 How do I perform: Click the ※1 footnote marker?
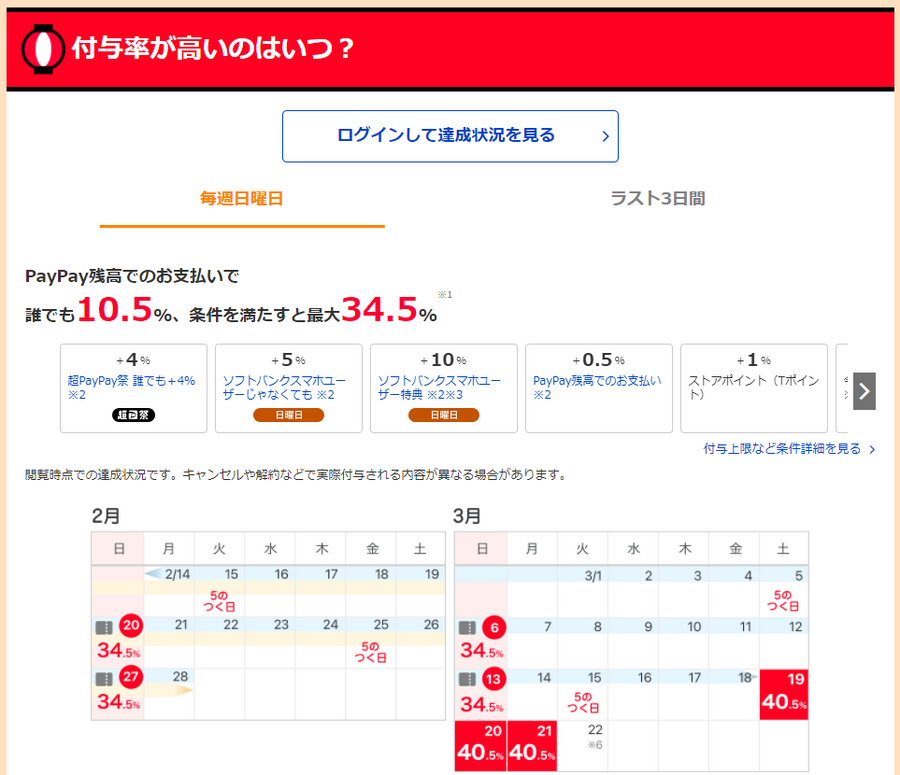[x=445, y=294]
